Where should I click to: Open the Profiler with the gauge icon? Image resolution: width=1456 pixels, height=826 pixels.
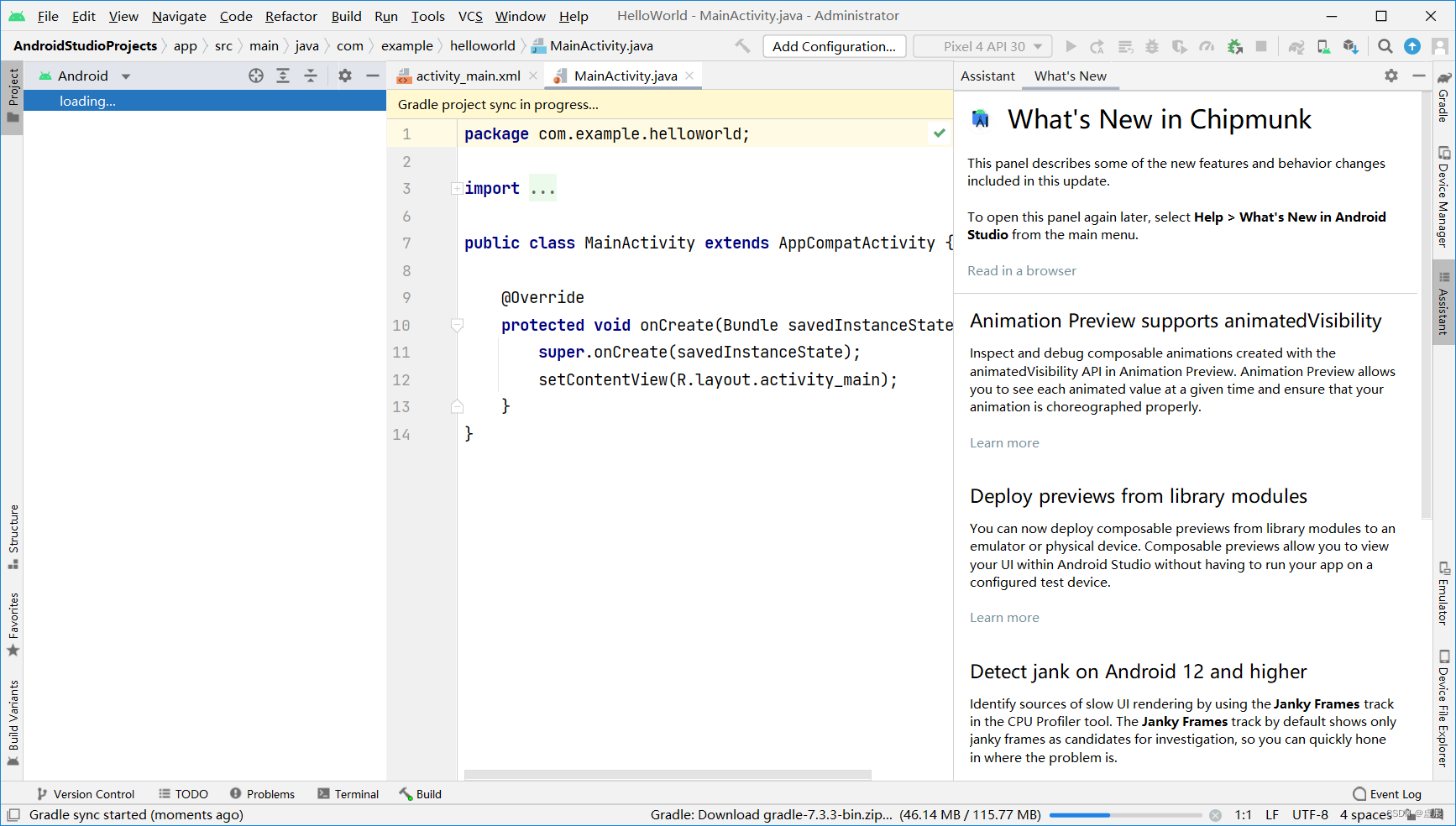pyautogui.click(x=1207, y=46)
